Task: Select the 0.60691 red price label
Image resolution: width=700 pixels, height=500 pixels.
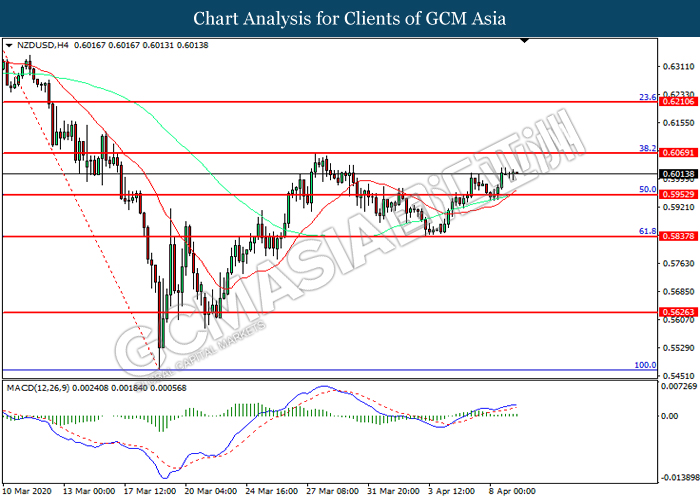Action: pos(678,153)
